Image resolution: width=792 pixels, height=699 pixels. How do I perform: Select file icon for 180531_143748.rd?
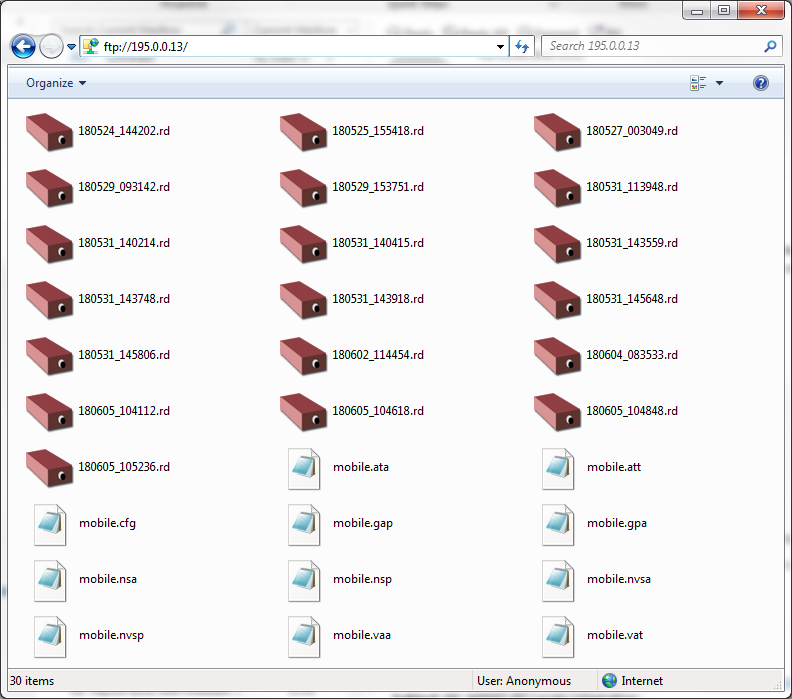click(49, 300)
